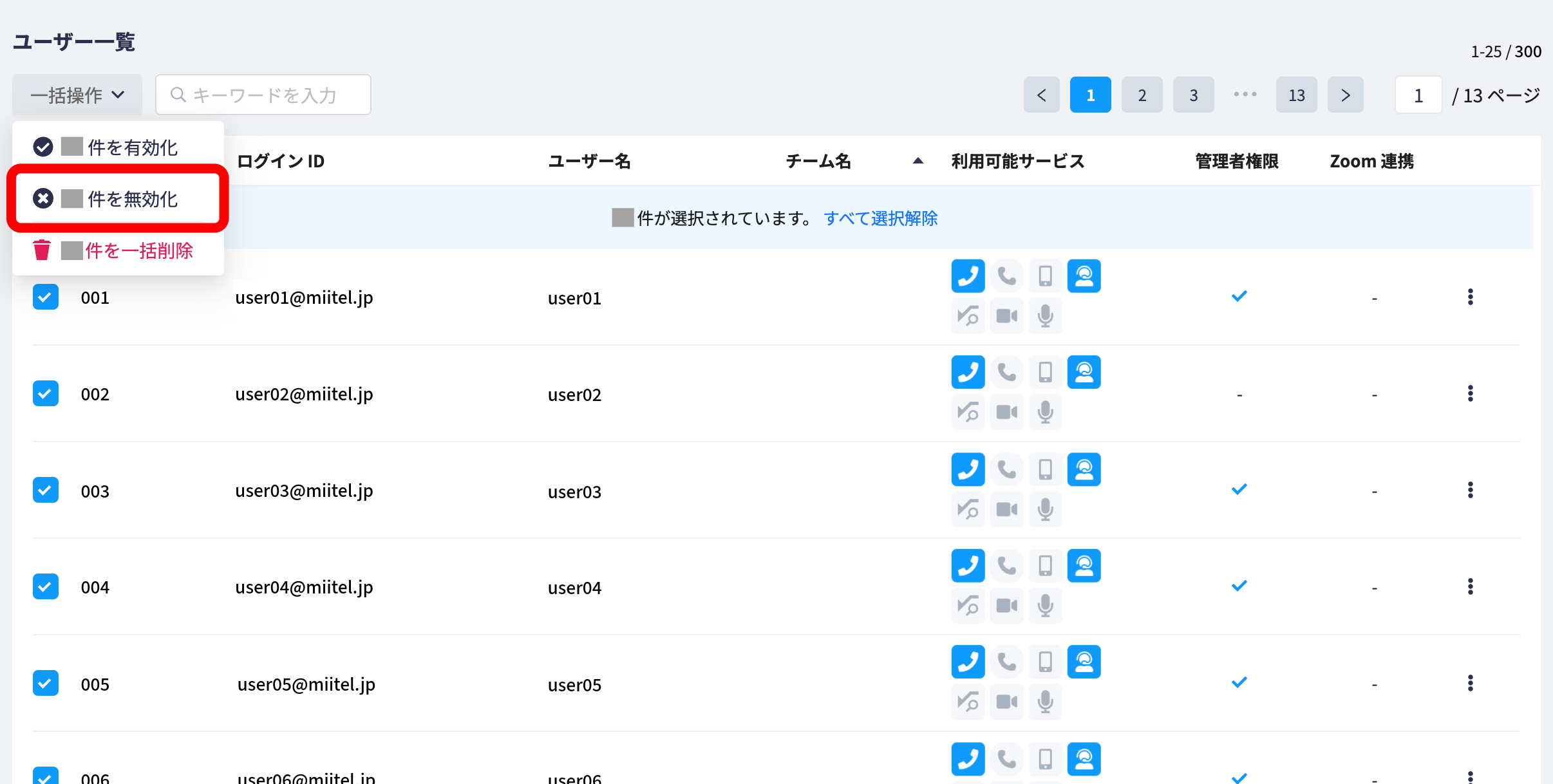The image size is (1553, 784).
Task: Uncheck the checkbox for user 004
Action: pos(46,586)
